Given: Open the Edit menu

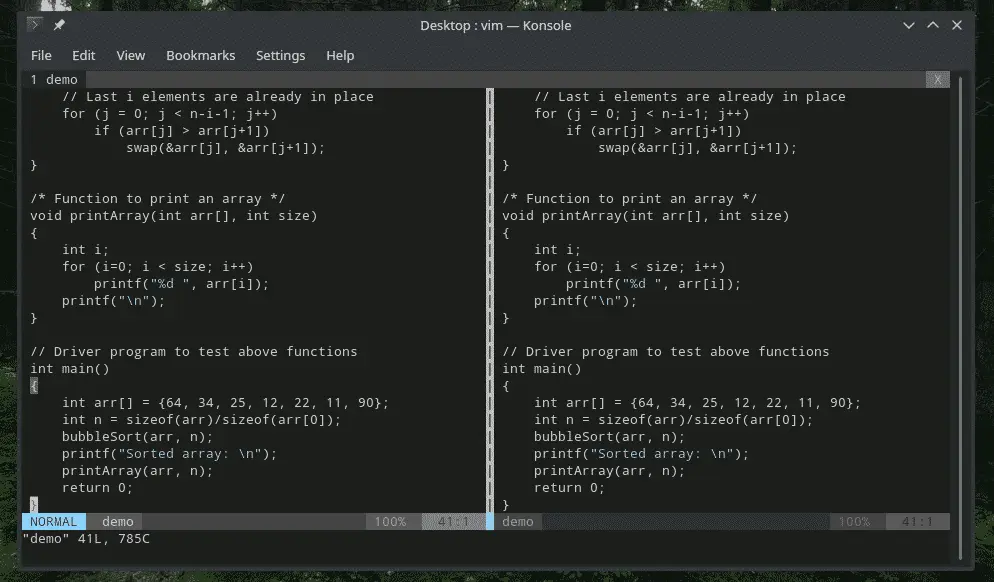Looking at the screenshot, I should pos(84,56).
